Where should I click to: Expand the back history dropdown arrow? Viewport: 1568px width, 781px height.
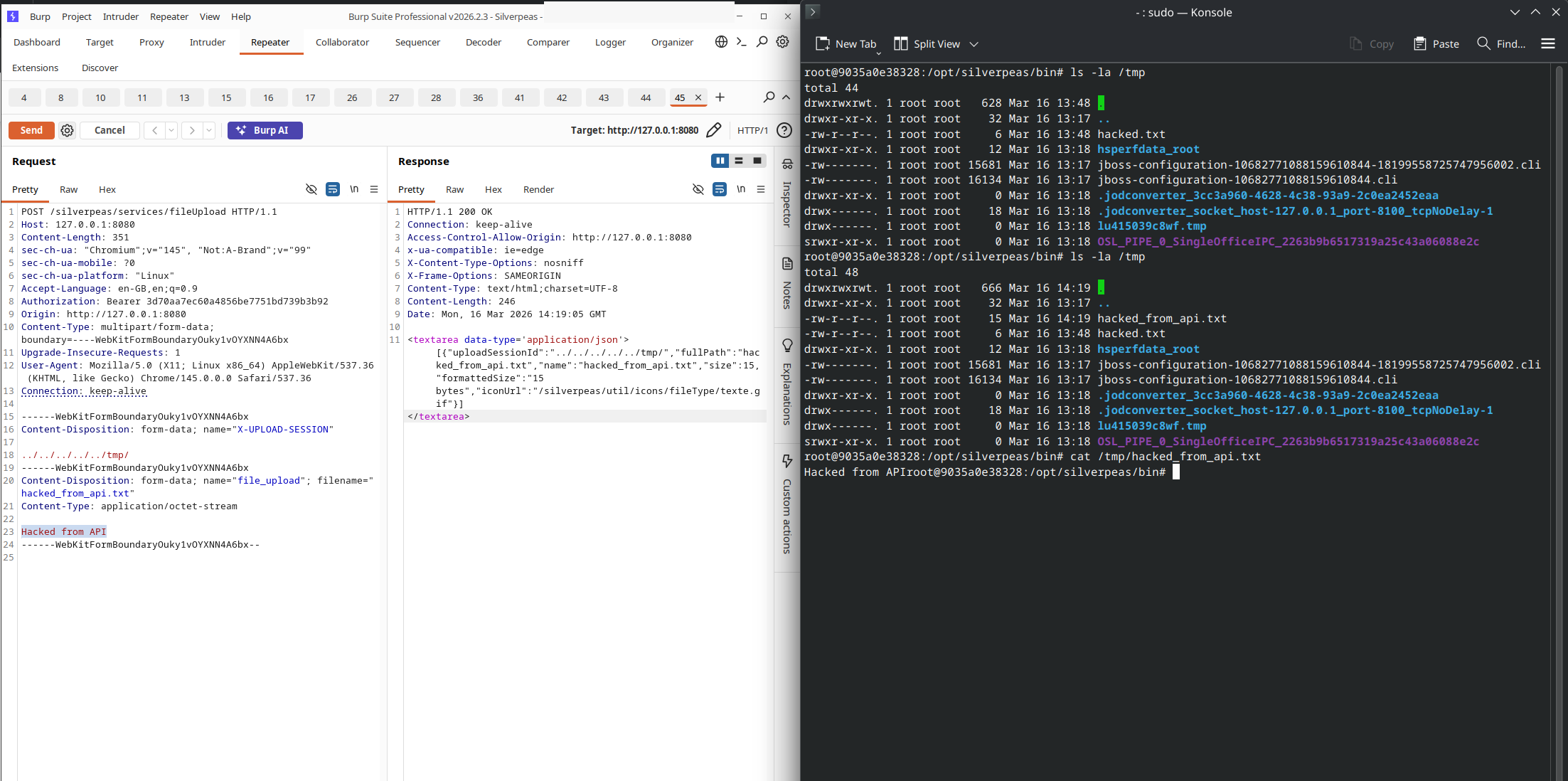click(x=171, y=130)
